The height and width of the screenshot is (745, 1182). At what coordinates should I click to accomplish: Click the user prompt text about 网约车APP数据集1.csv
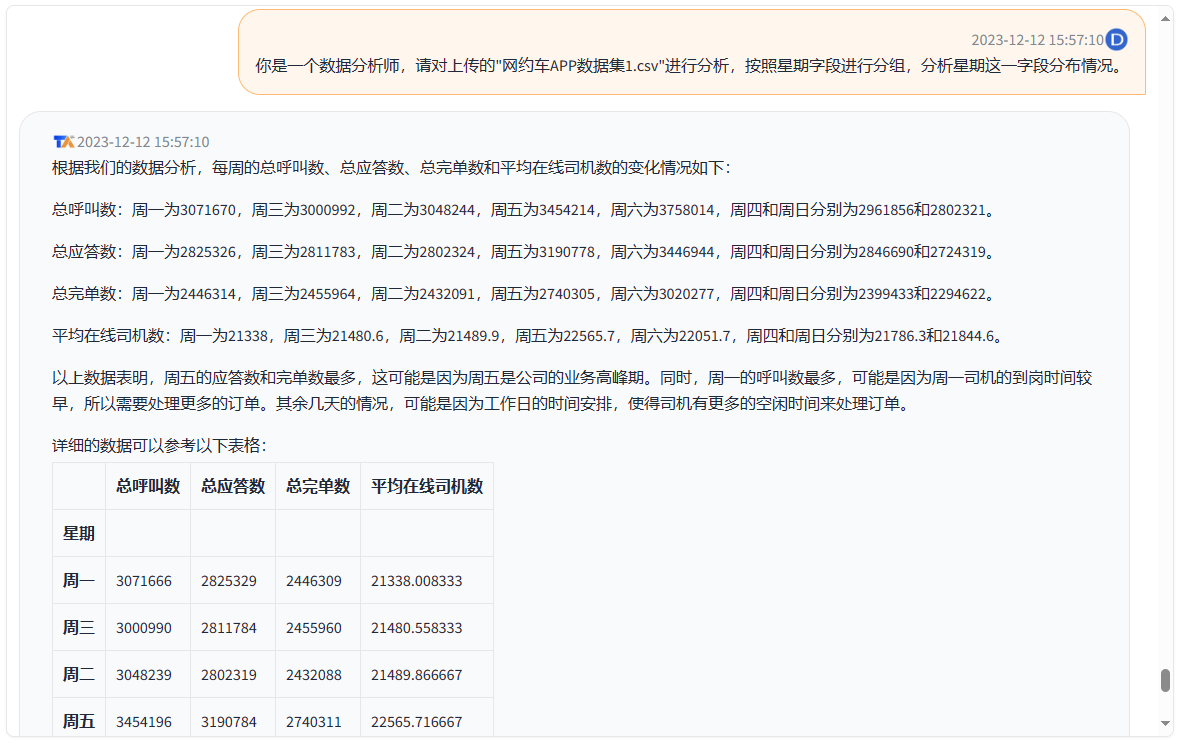pos(691,66)
